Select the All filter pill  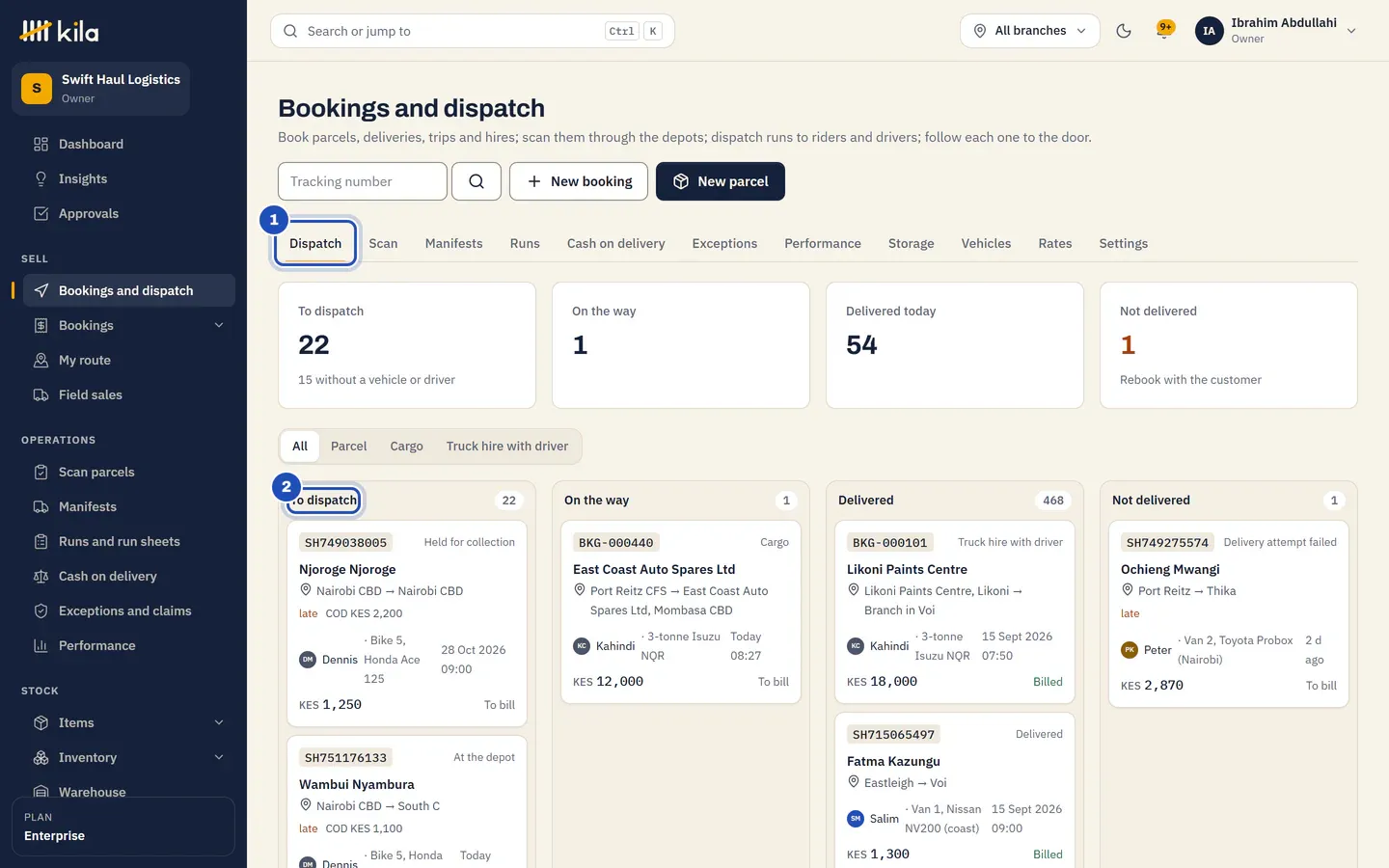(300, 446)
